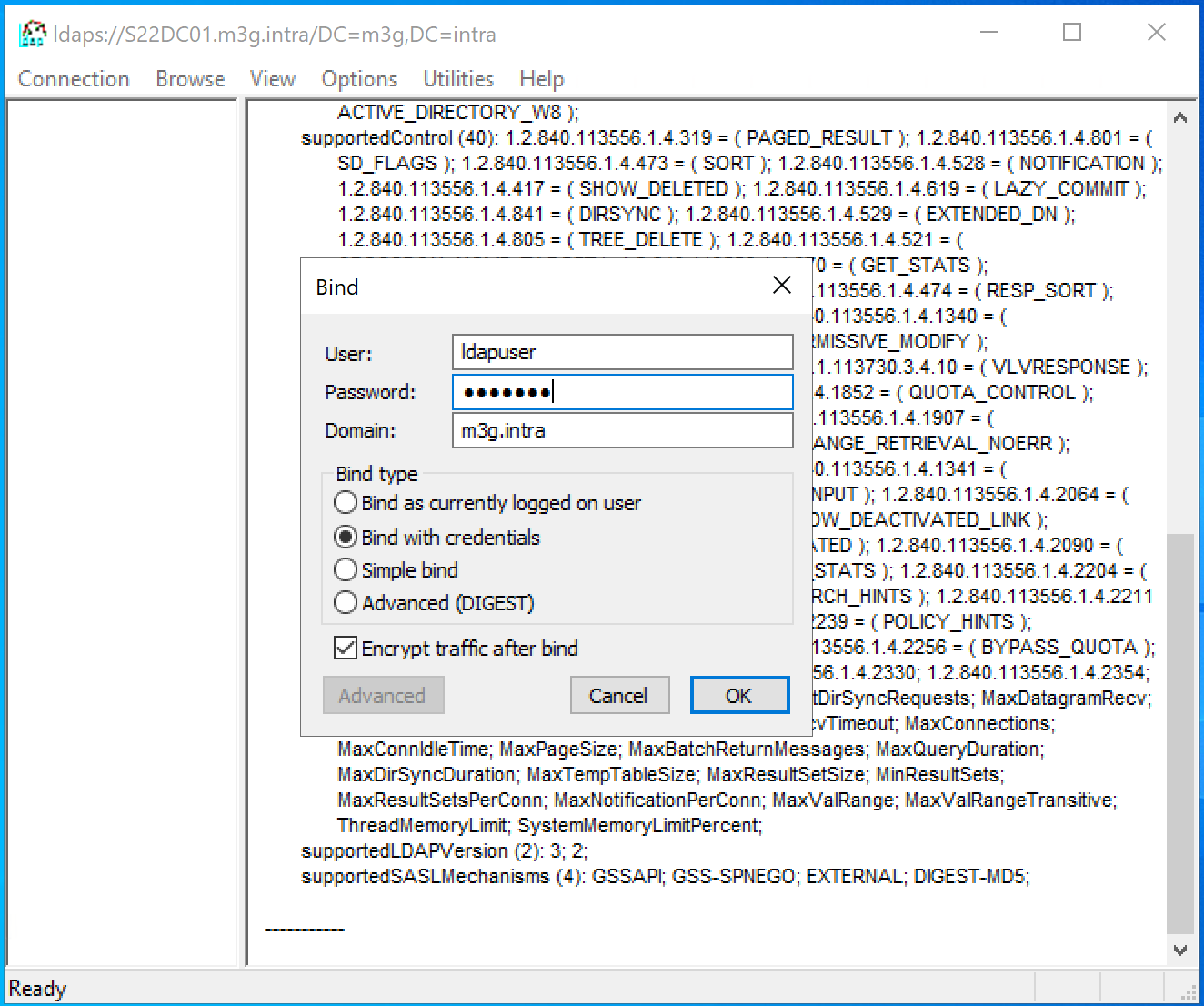Maximize the ldaps window
Viewport: 1204px width, 1006px height.
(1072, 33)
